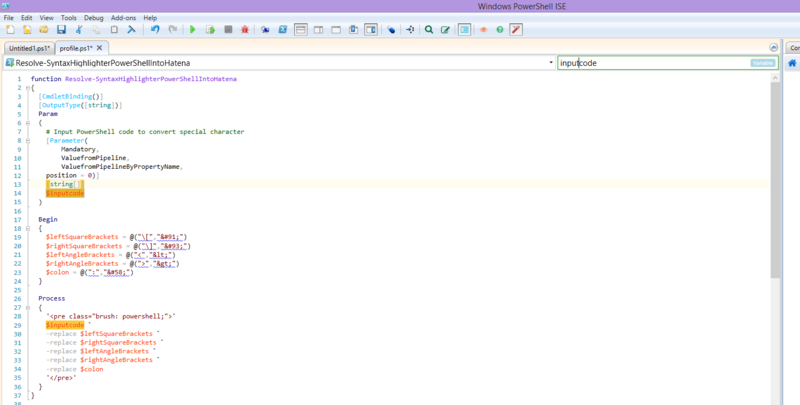Click the highlighted $inputcode on line 29

(65, 325)
